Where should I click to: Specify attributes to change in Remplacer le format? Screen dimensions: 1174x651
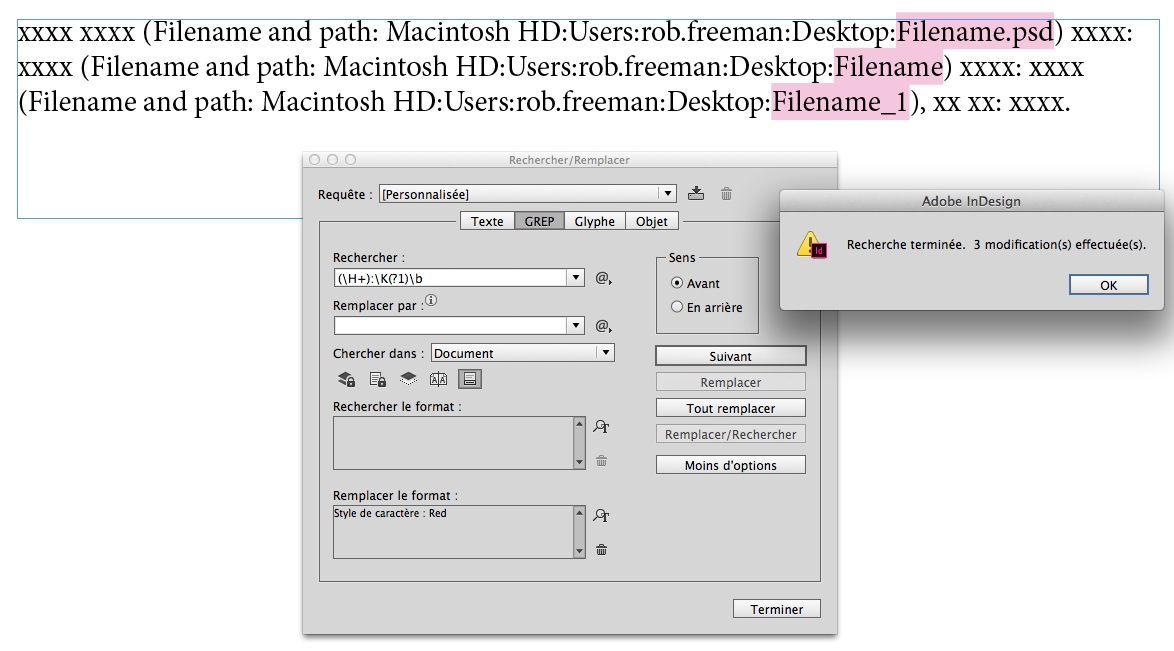[x=601, y=515]
